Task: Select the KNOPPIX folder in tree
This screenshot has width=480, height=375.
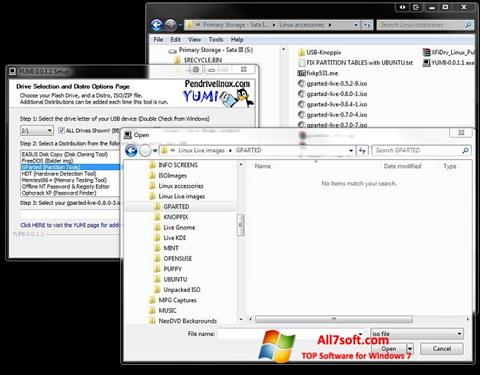Action: pyautogui.click(x=171, y=217)
